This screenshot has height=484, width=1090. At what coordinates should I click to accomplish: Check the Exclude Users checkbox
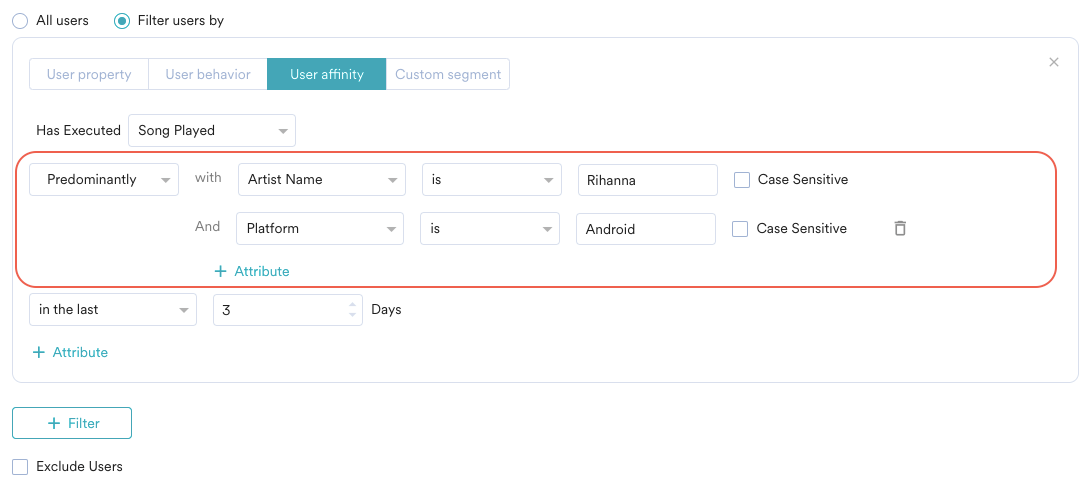pyautogui.click(x=20, y=466)
